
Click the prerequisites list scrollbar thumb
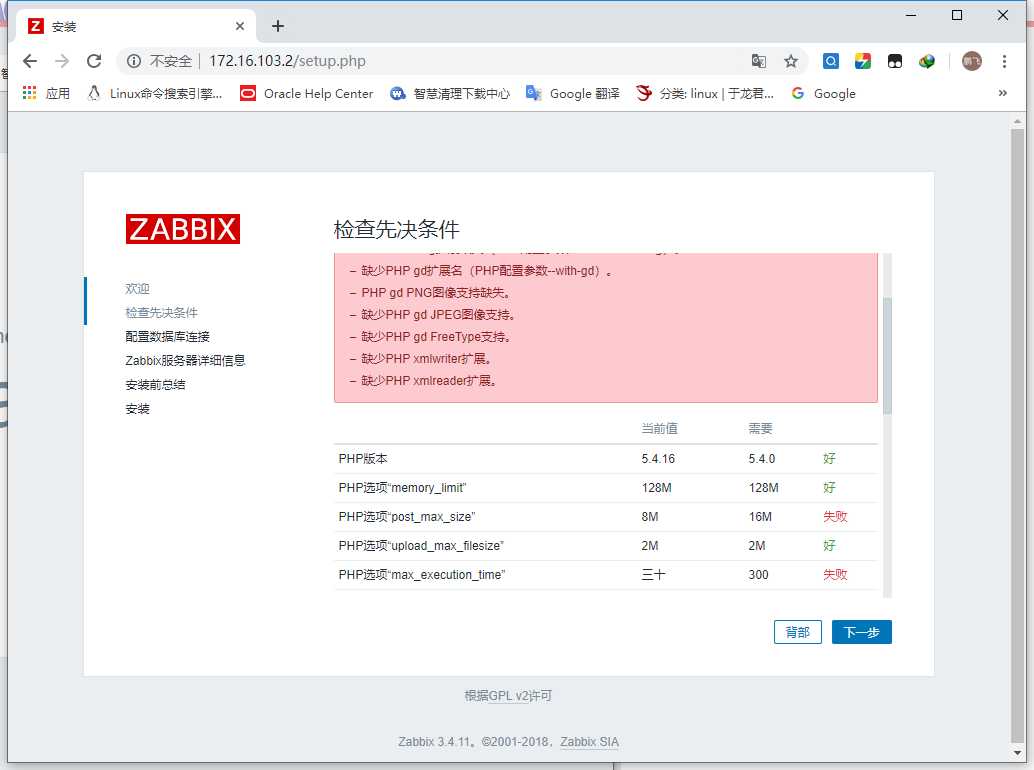(887, 356)
